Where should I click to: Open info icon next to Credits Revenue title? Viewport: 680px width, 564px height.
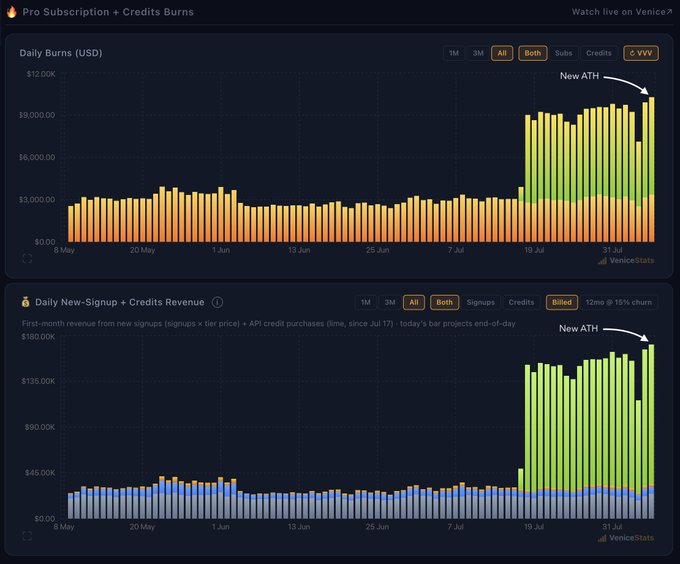217,302
